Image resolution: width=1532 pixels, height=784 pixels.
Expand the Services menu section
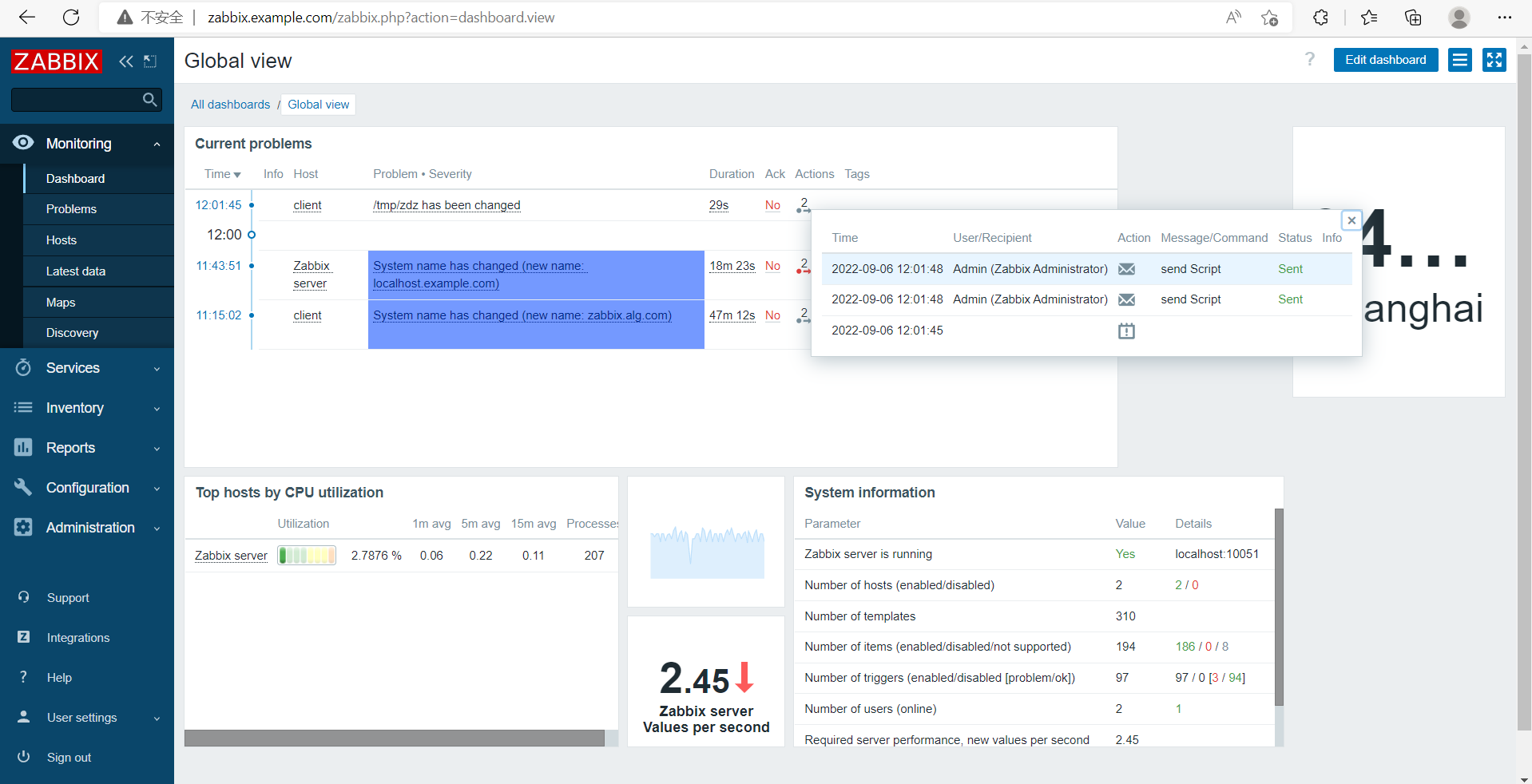157,369
